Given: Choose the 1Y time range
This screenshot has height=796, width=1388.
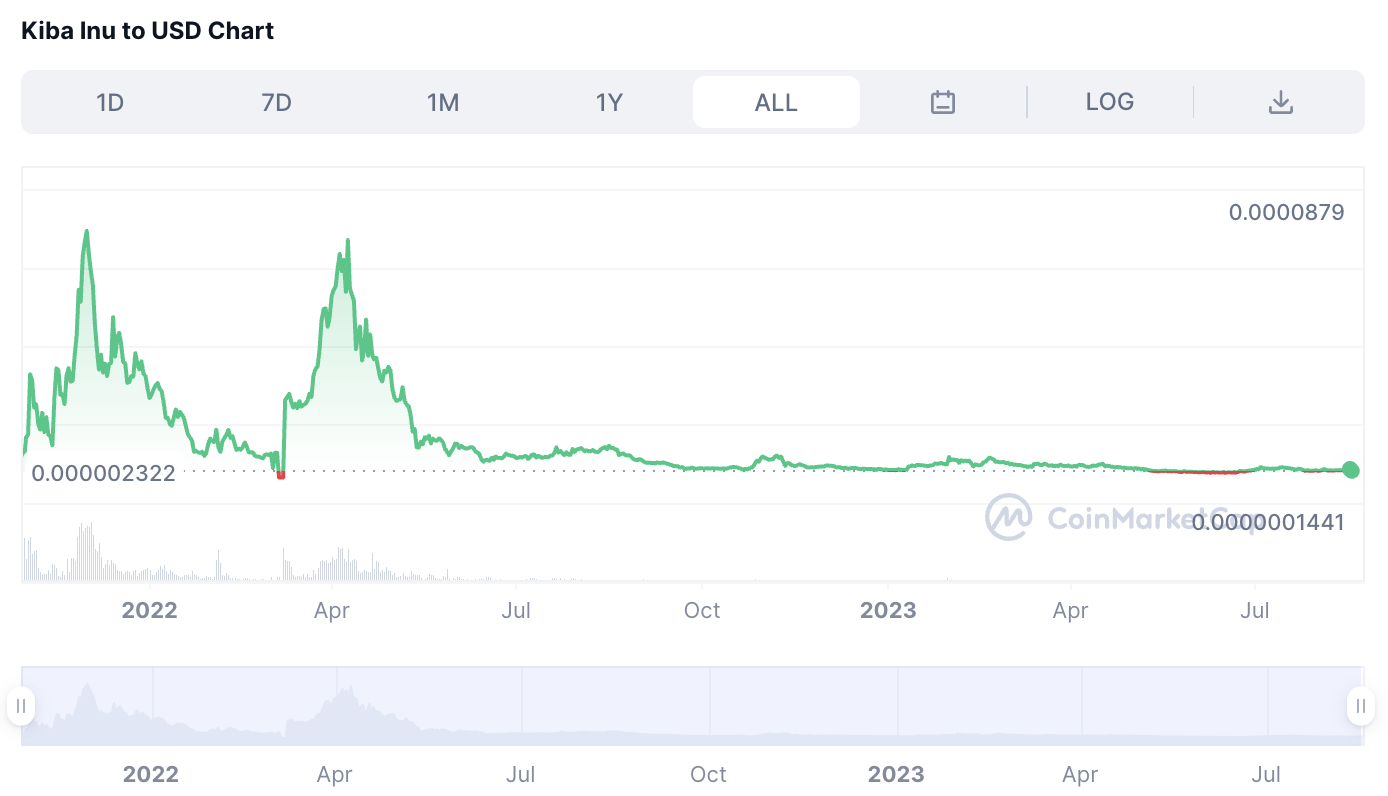Looking at the screenshot, I should point(609,102).
